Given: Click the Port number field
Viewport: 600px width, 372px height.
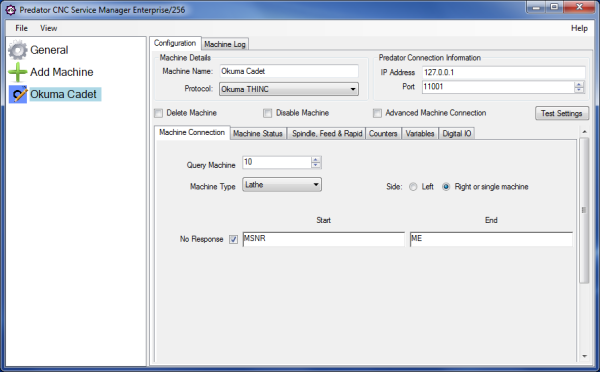Looking at the screenshot, I should pyautogui.click(x=498, y=87).
